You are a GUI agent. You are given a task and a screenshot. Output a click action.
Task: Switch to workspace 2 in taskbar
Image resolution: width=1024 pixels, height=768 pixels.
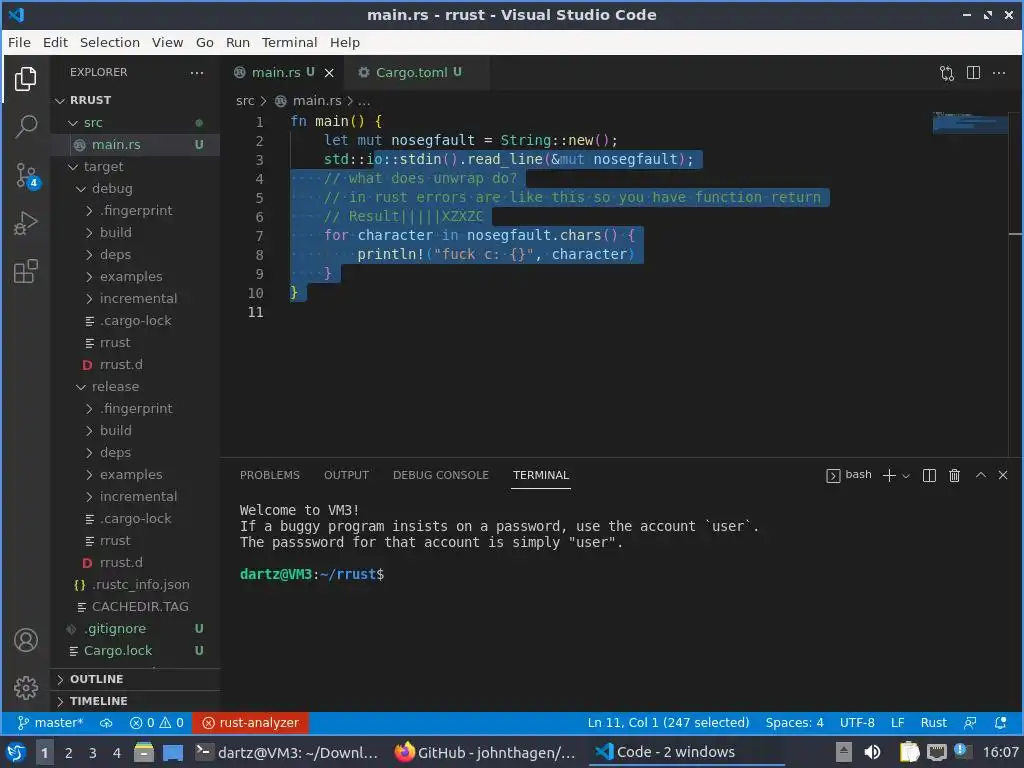(69, 753)
